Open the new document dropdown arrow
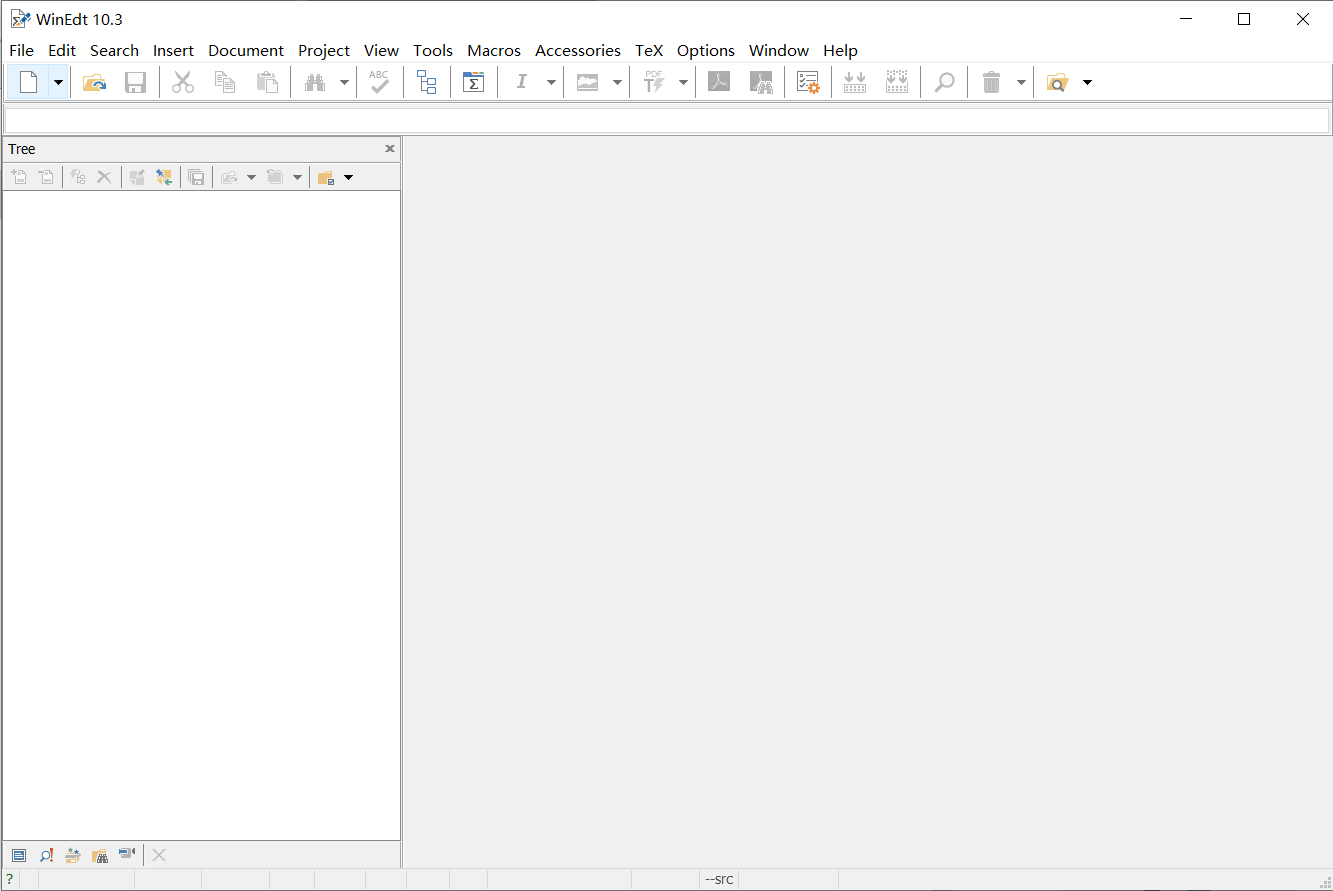This screenshot has height=891, width=1333. click(x=58, y=82)
